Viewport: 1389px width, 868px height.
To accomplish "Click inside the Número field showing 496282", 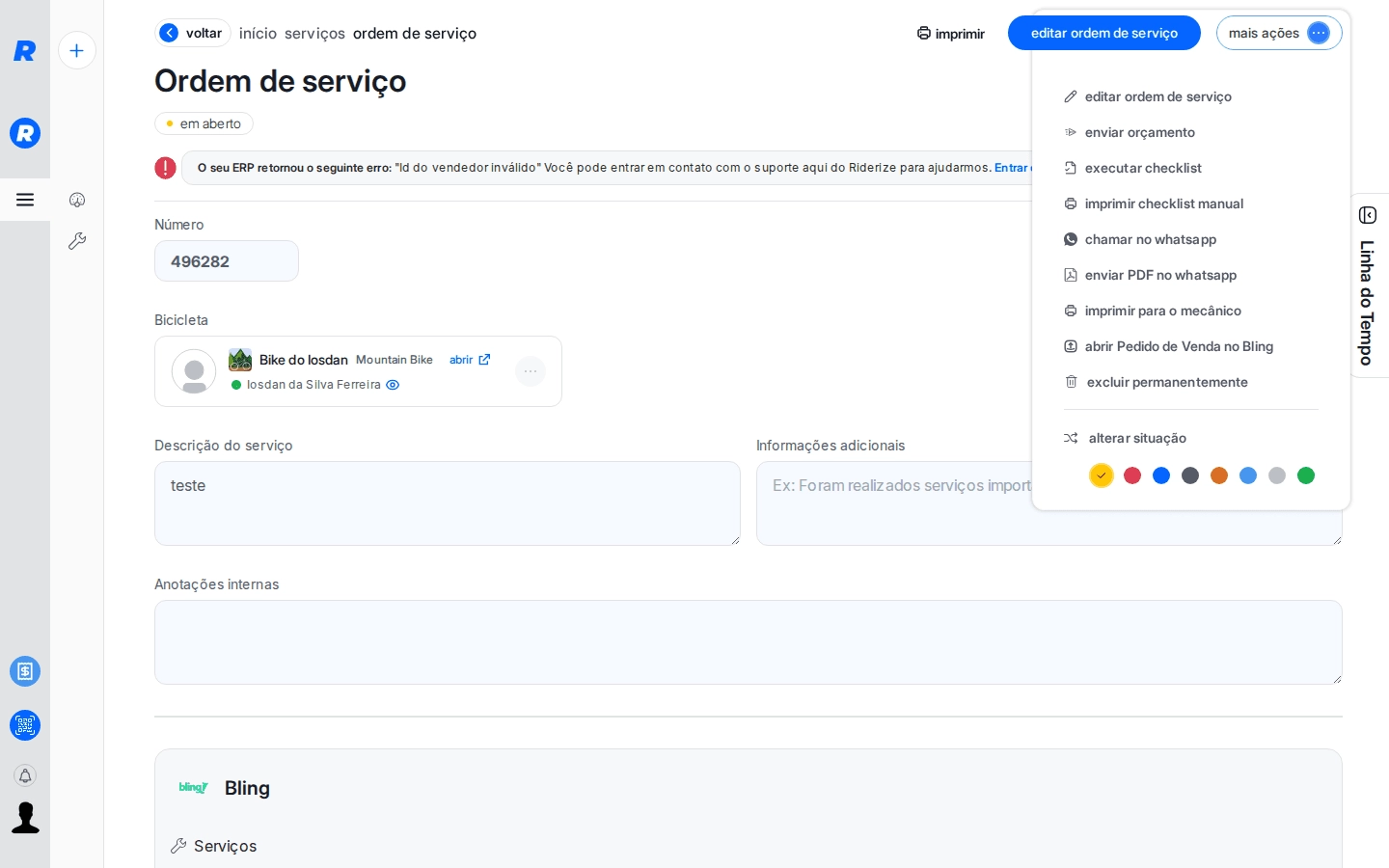I will click(x=227, y=261).
